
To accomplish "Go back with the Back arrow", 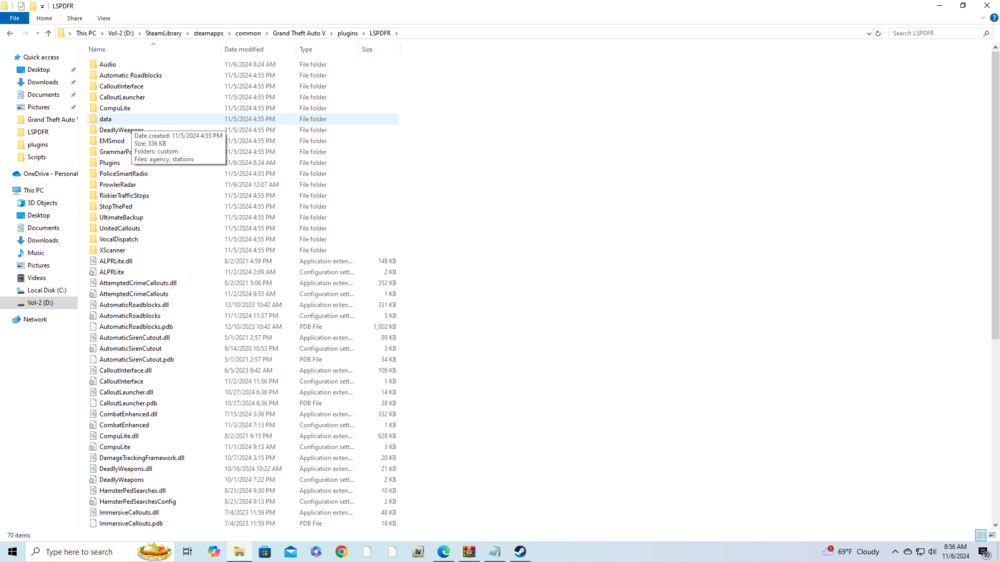I will pos(10,33).
